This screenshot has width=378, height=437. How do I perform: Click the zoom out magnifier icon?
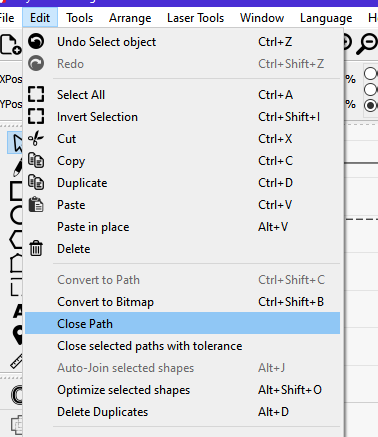(x=366, y=44)
